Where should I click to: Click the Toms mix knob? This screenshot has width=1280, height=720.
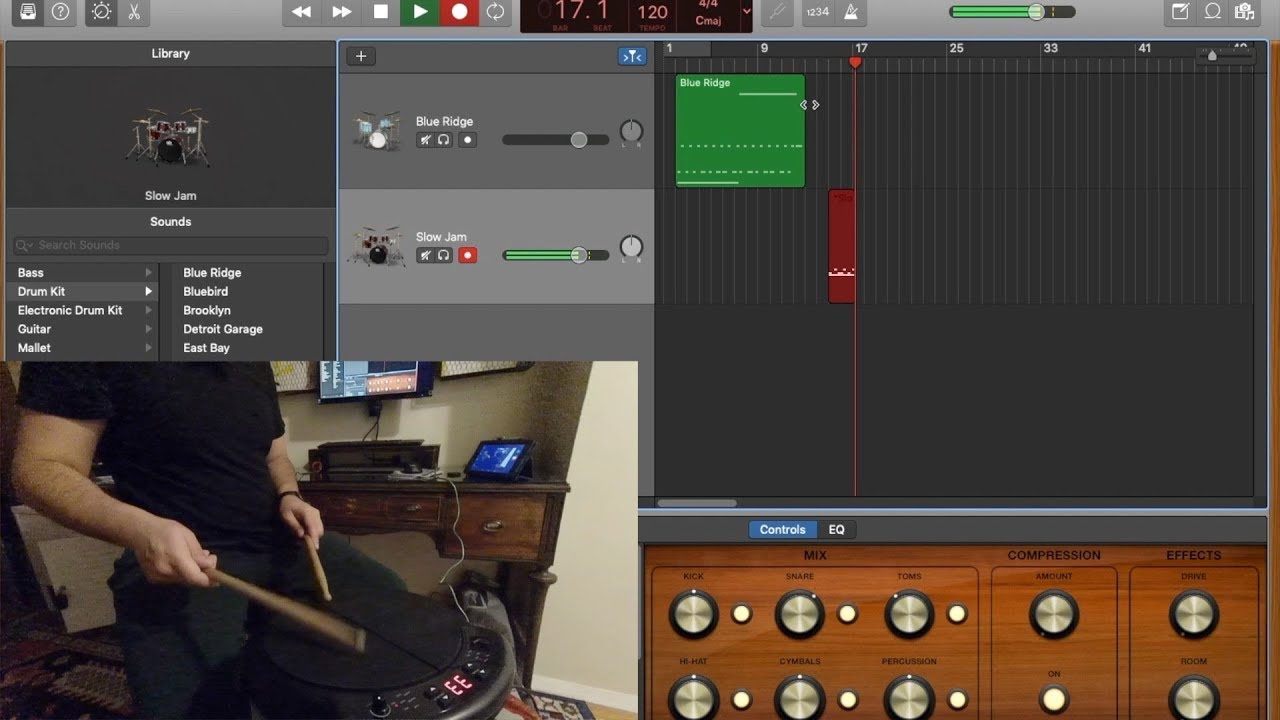909,613
